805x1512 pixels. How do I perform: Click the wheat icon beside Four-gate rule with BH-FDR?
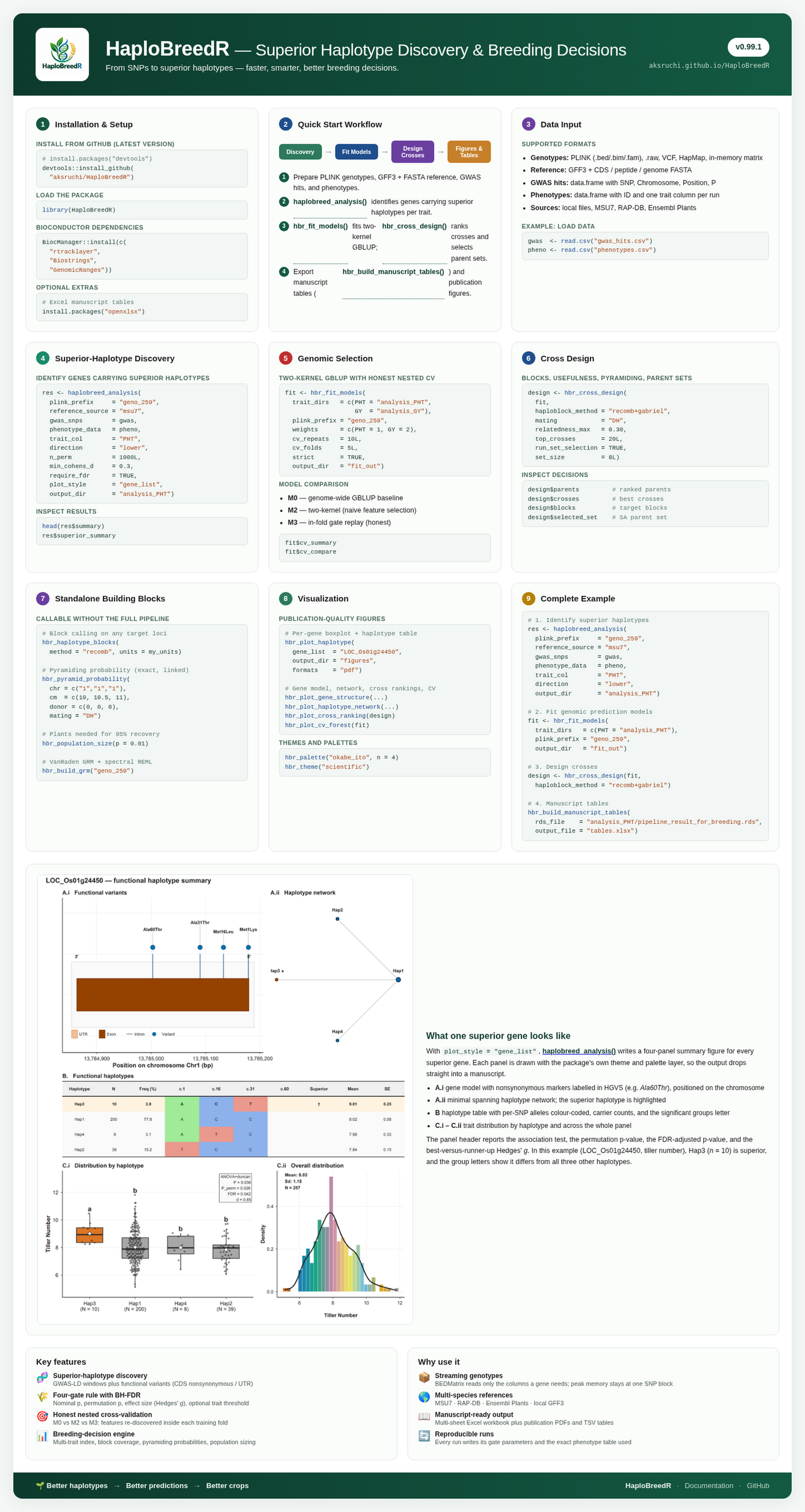pyautogui.click(x=42, y=1397)
